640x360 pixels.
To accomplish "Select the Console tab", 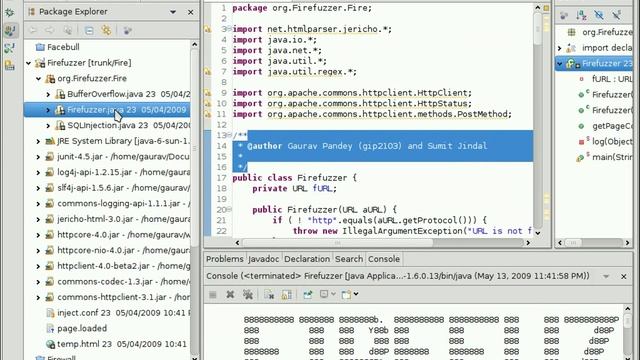I will (384, 259).
